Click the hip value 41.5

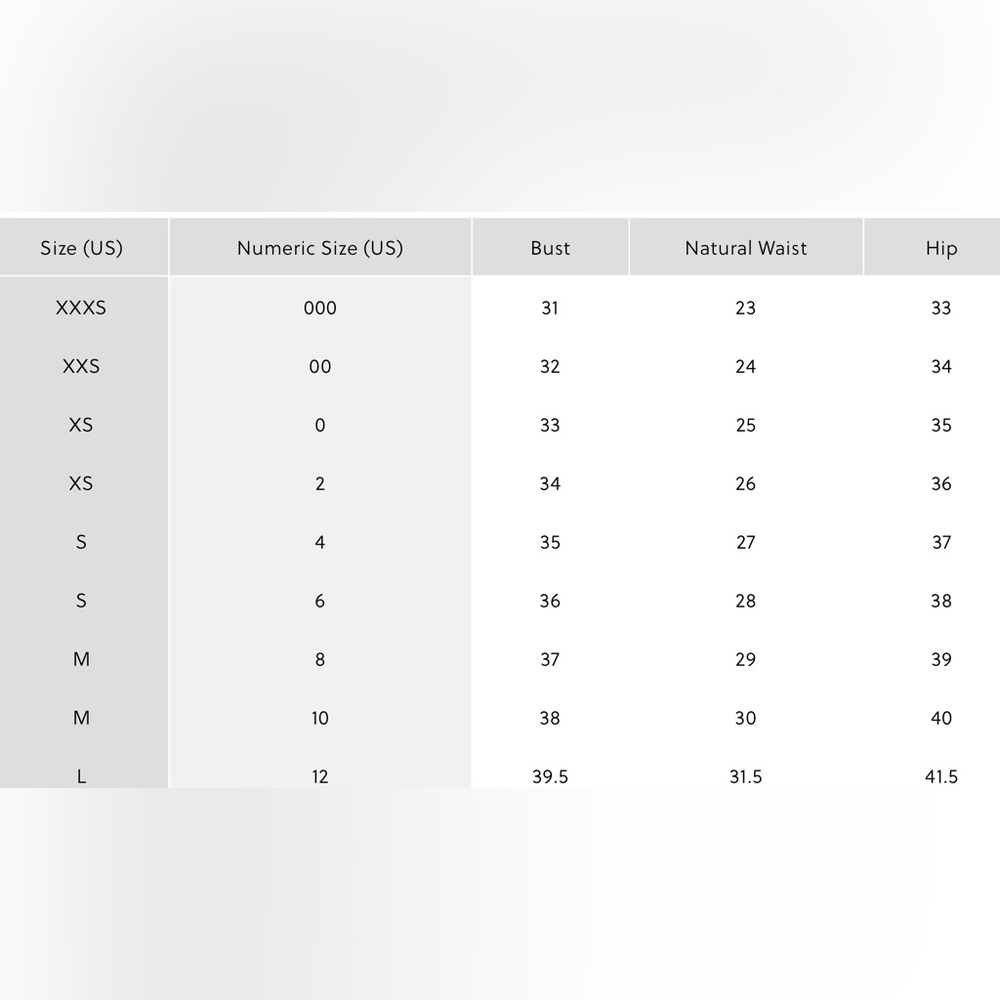(x=941, y=776)
